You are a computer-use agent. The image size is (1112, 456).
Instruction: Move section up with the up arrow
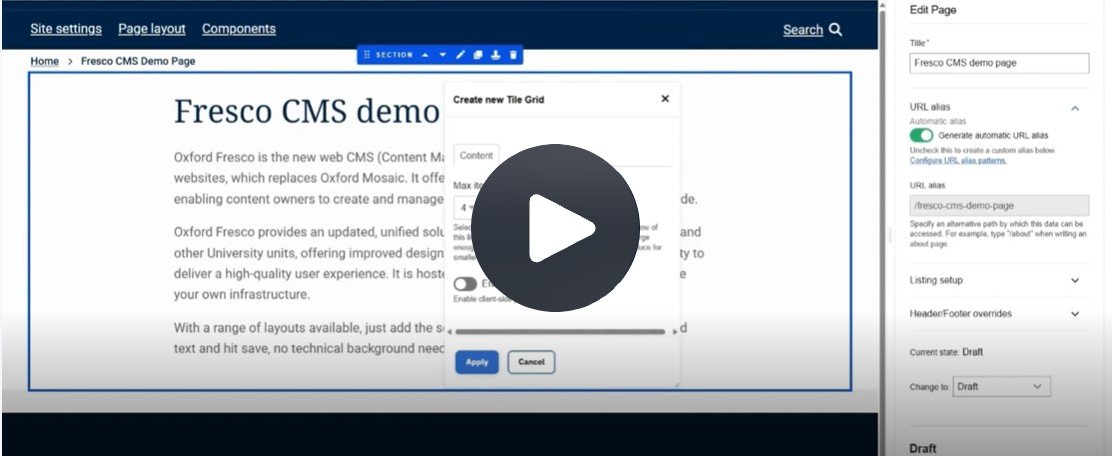tap(425, 55)
